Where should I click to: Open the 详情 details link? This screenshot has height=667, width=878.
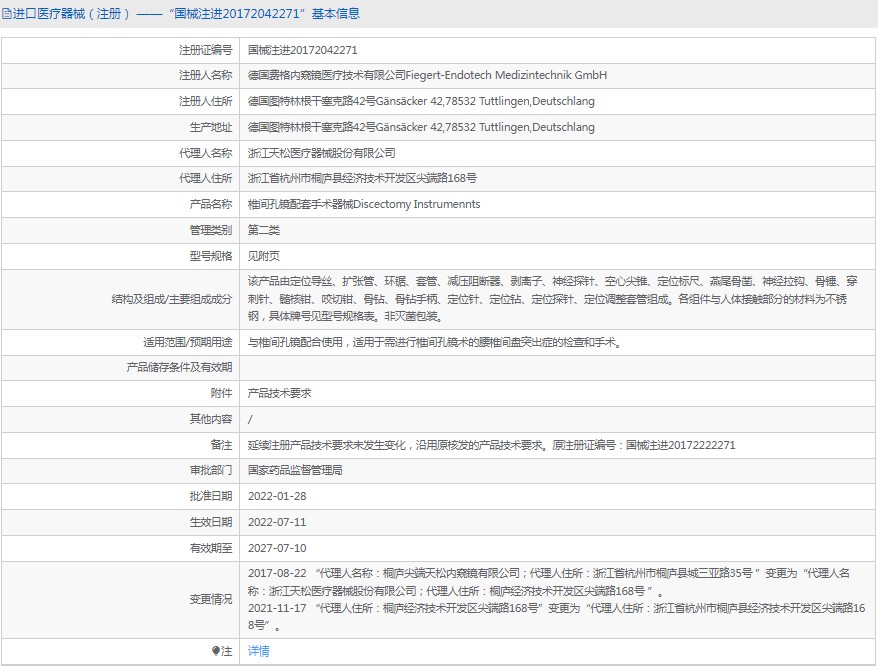point(258,651)
